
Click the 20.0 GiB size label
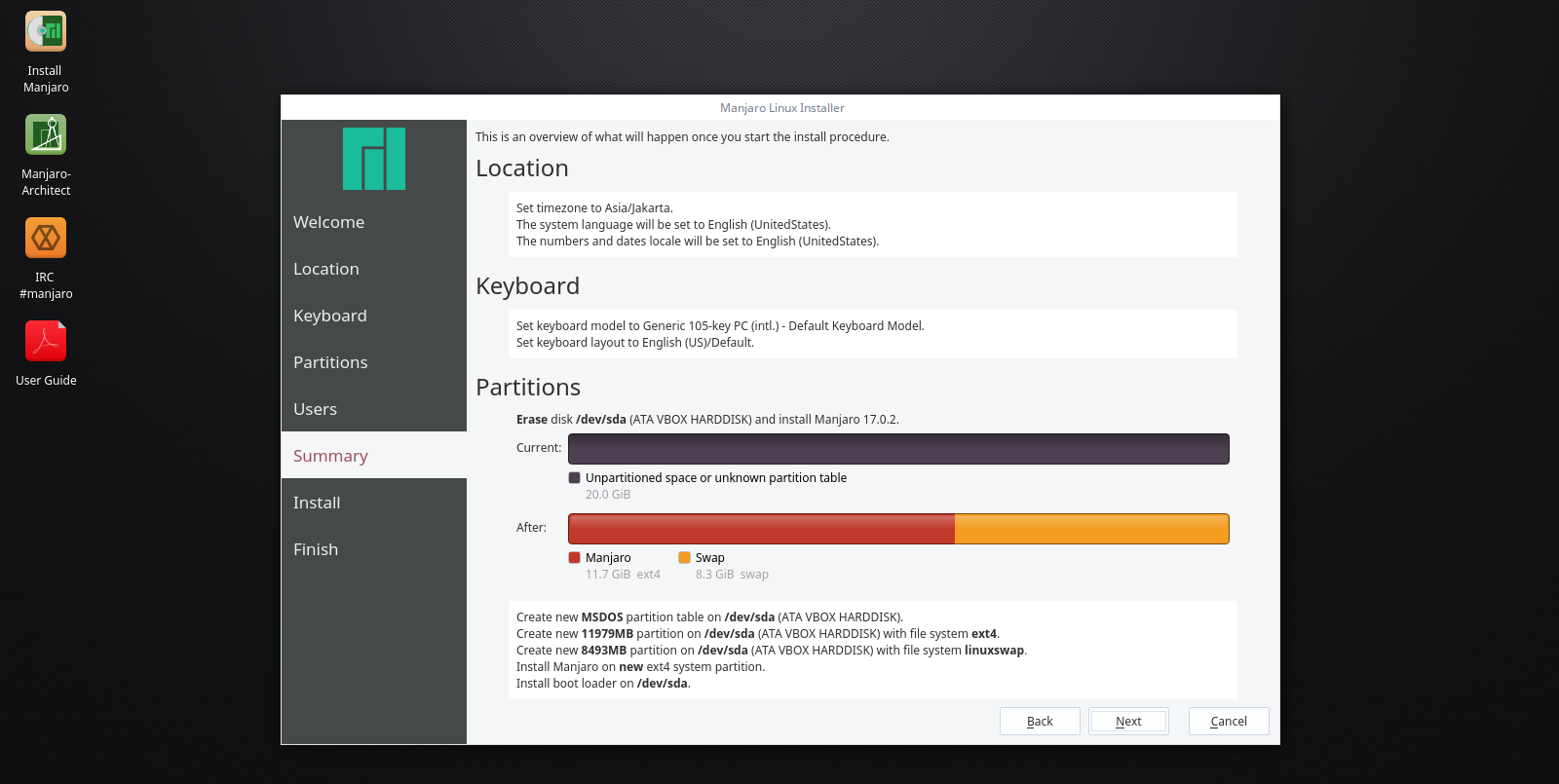point(608,495)
